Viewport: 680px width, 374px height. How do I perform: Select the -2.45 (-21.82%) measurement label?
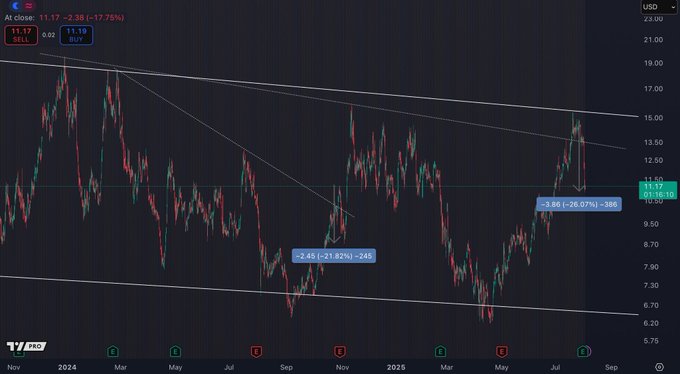tap(333, 256)
